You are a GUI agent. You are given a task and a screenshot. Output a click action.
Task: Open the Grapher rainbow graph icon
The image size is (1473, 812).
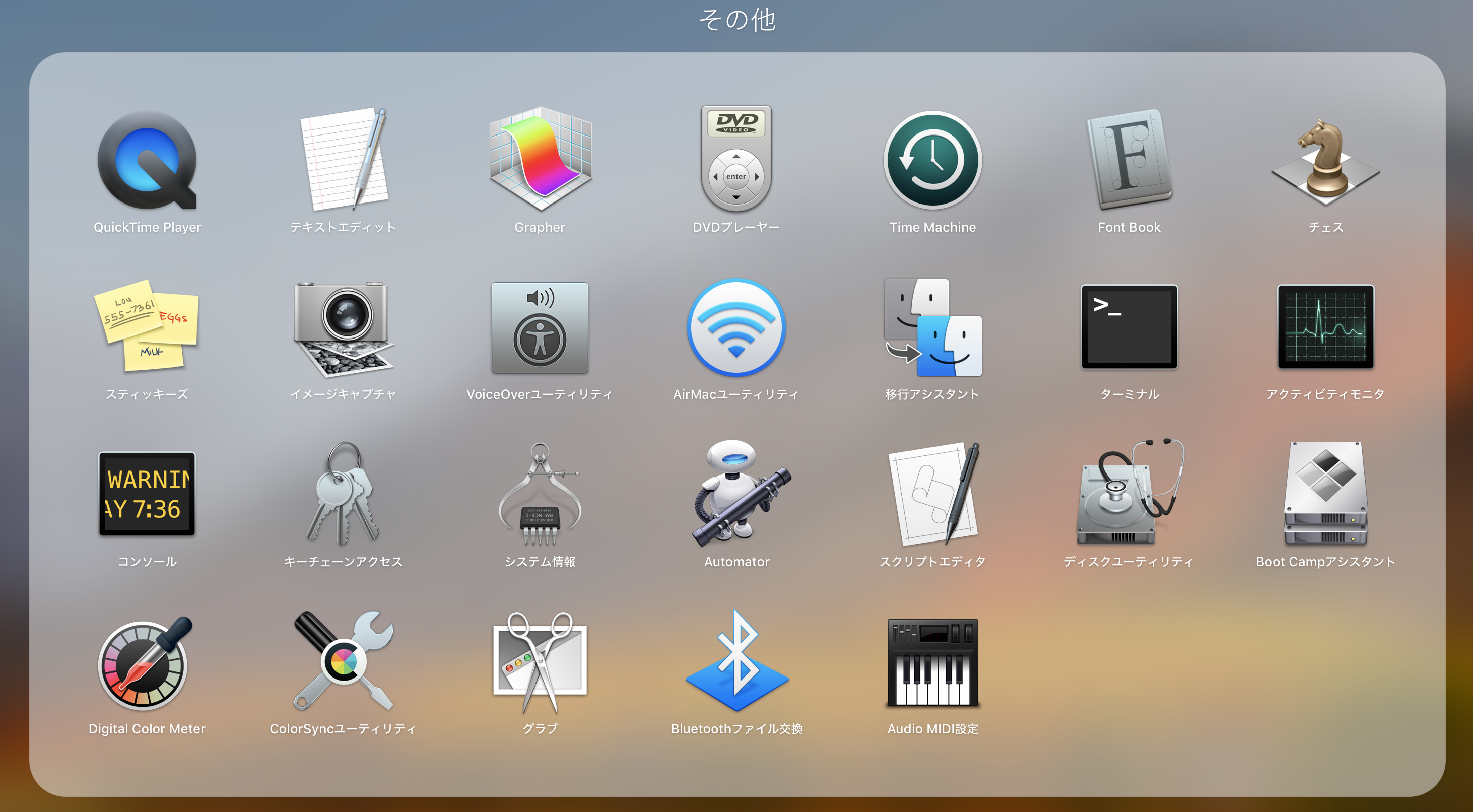point(541,159)
